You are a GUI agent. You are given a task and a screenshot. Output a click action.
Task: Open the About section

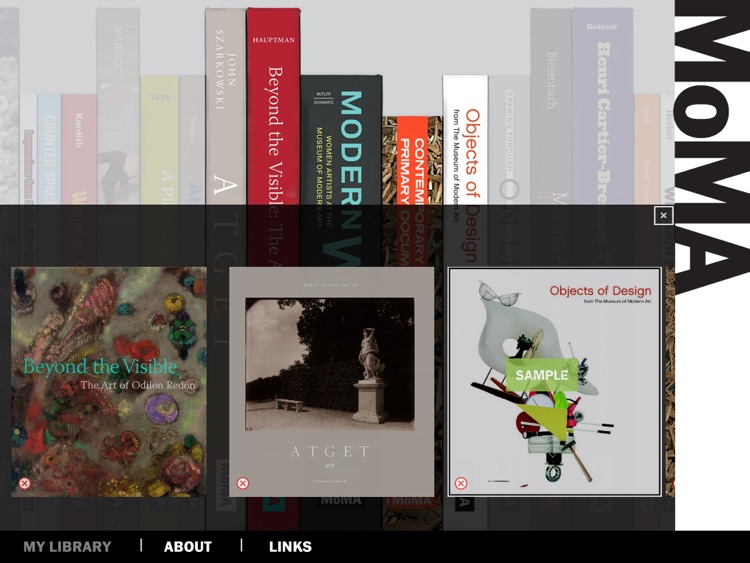click(x=188, y=546)
